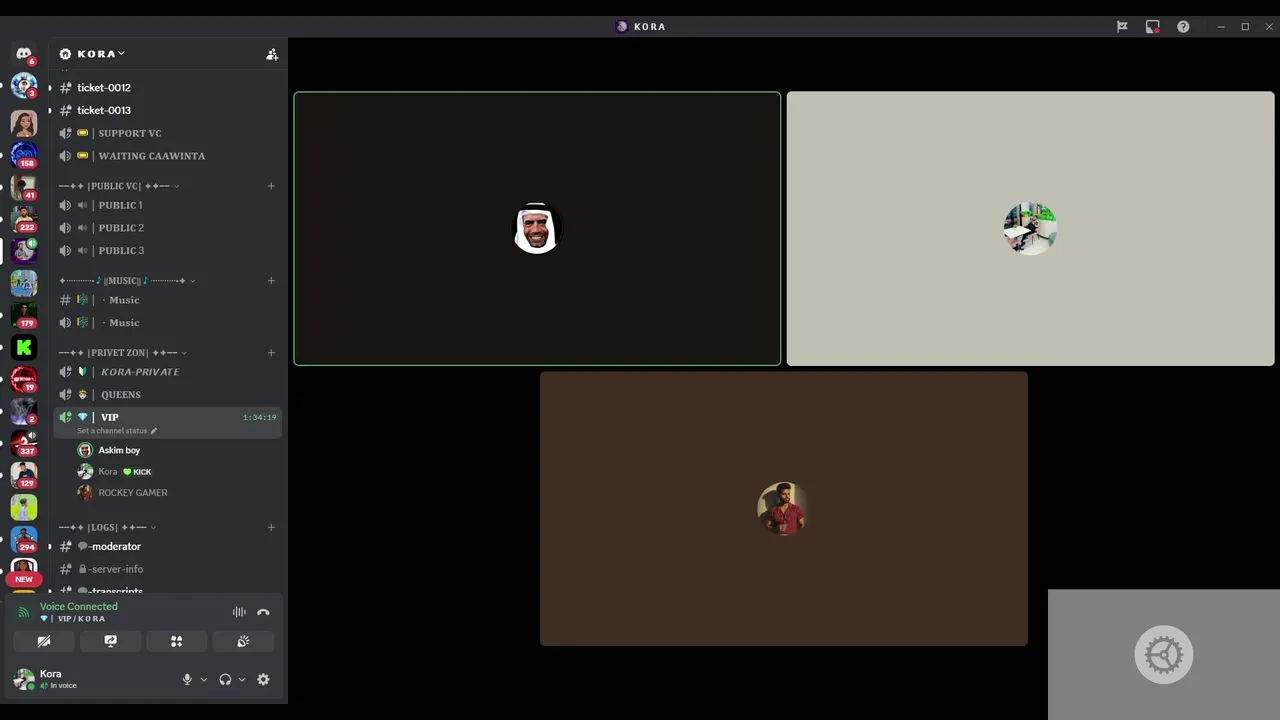Open the server icon with 222 badge
This screenshot has height=720, width=1280.
click(x=24, y=218)
